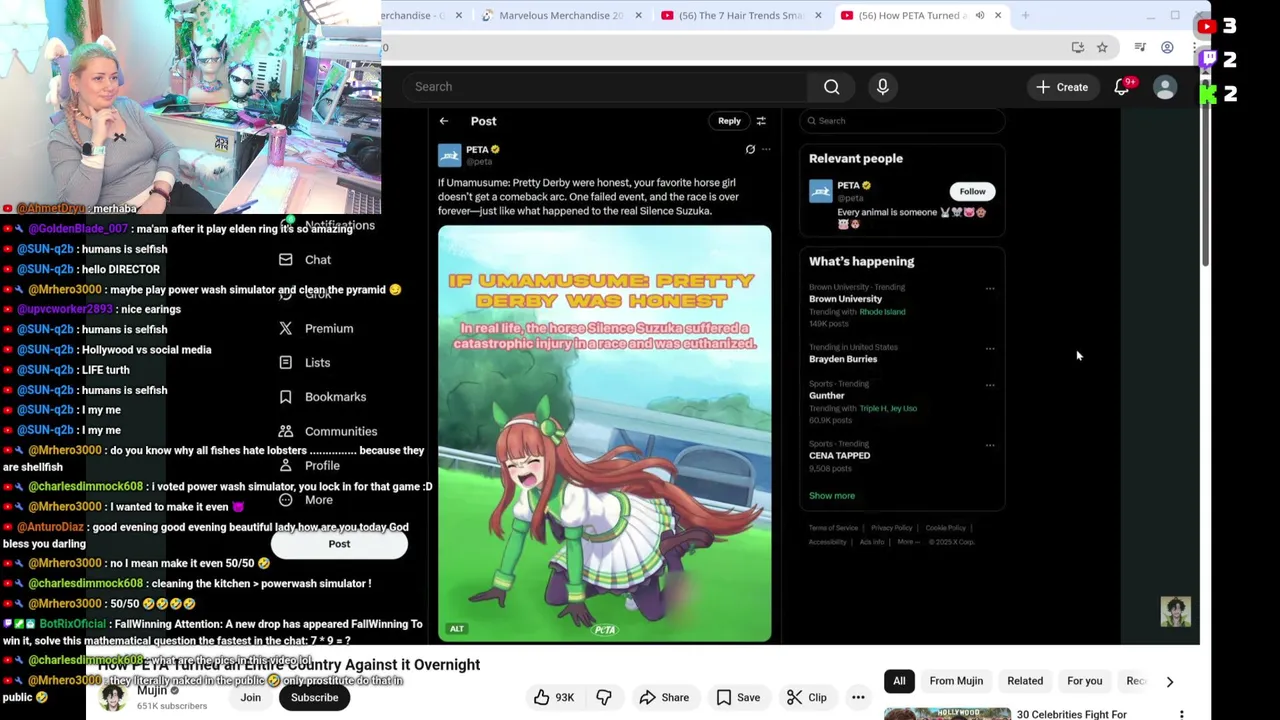Select the From Mujin chip

pos(956,681)
